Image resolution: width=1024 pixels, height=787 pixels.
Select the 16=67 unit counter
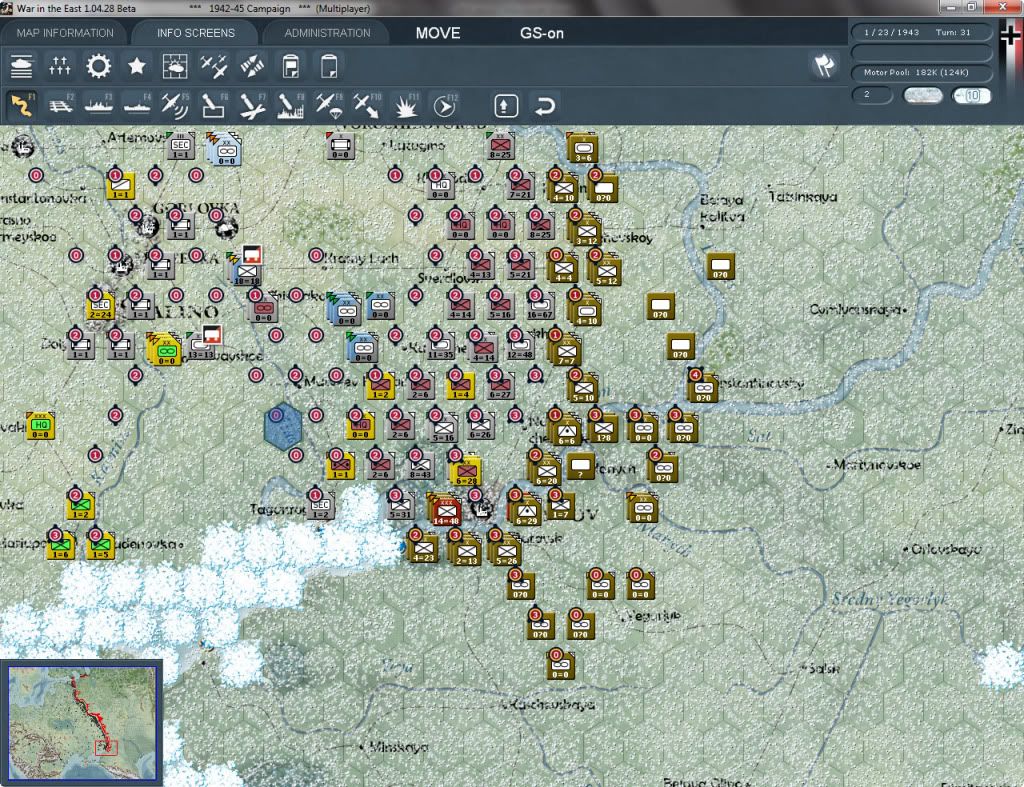click(x=539, y=306)
